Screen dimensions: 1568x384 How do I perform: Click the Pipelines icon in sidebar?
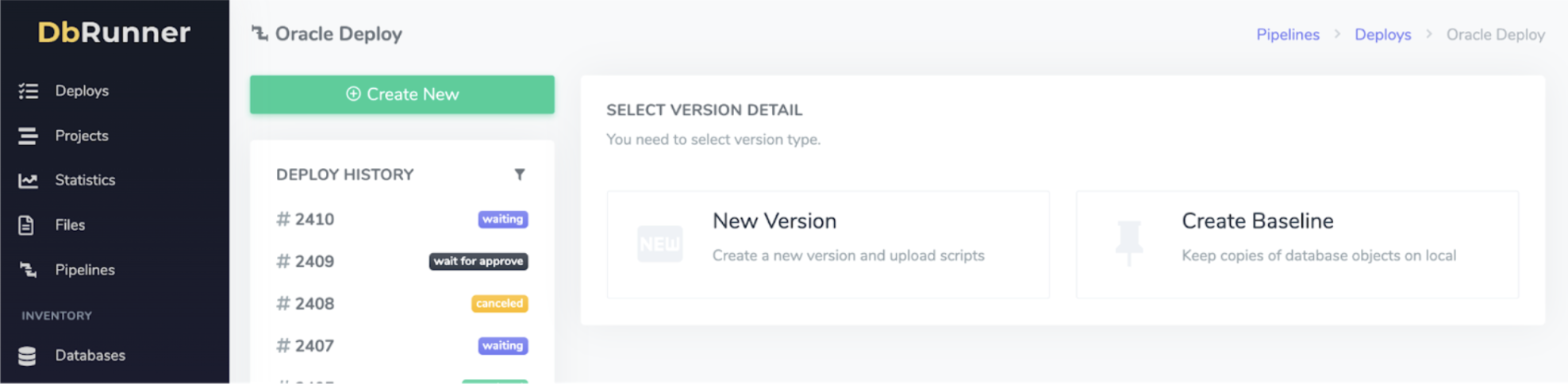29,271
